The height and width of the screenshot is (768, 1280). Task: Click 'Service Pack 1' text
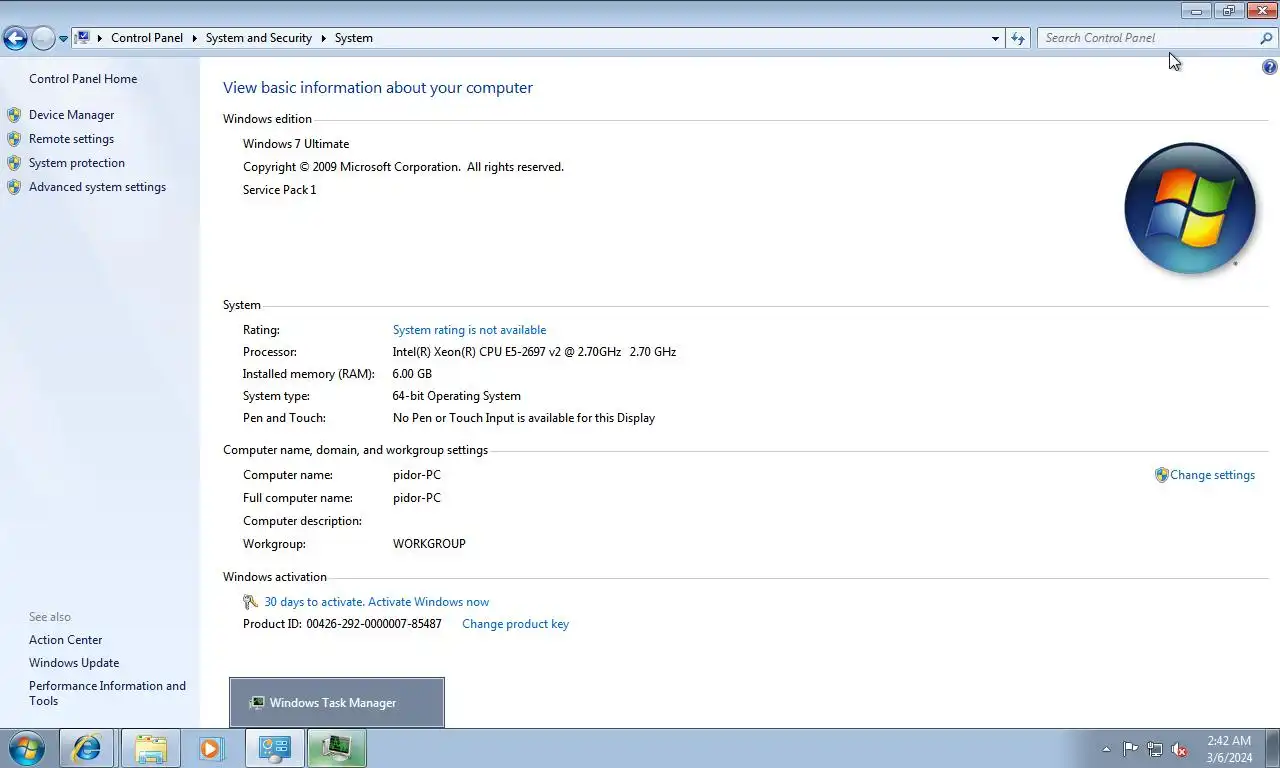[x=279, y=190]
